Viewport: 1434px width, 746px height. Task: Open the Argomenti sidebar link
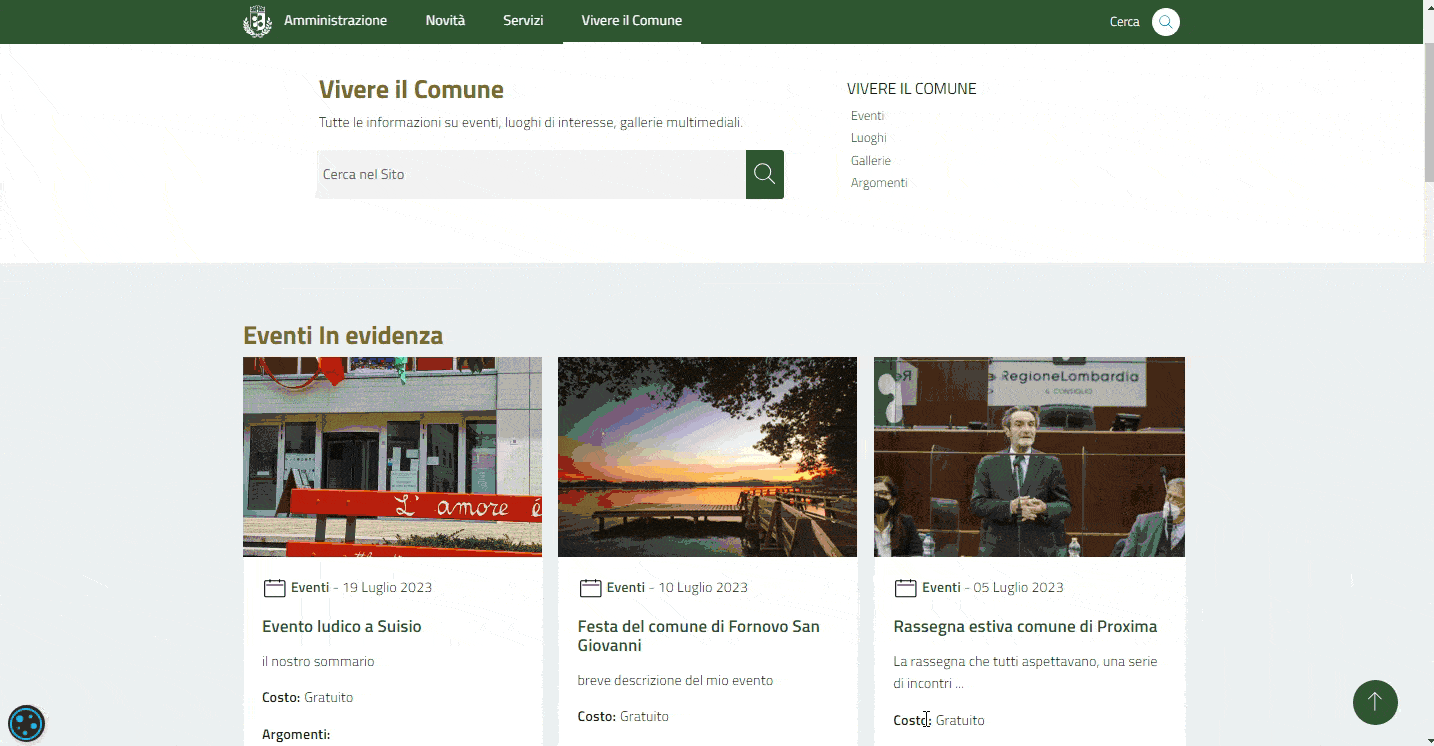(x=879, y=183)
